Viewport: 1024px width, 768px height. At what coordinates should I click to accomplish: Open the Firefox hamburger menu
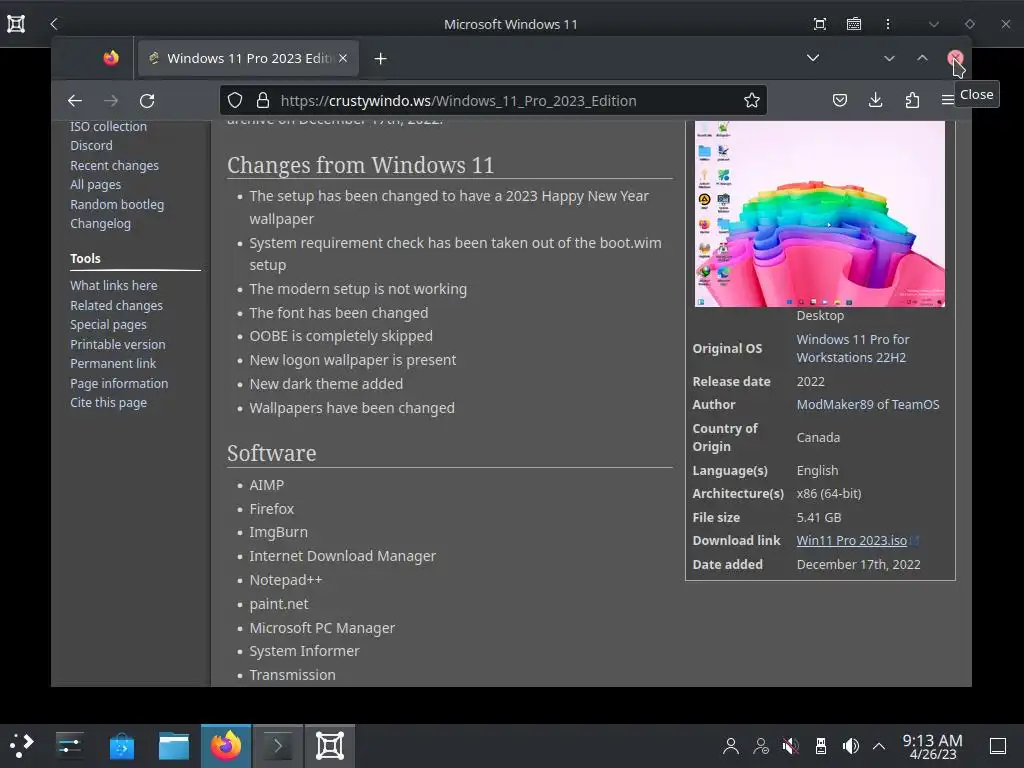coord(947,101)
